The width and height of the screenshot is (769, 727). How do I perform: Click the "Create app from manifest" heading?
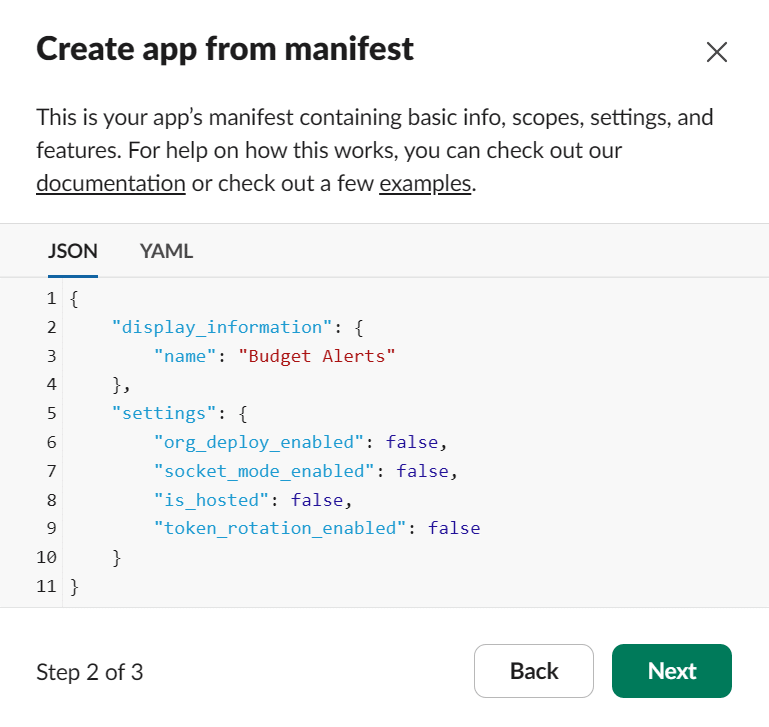pyautogui.click(x=225, y=49)
